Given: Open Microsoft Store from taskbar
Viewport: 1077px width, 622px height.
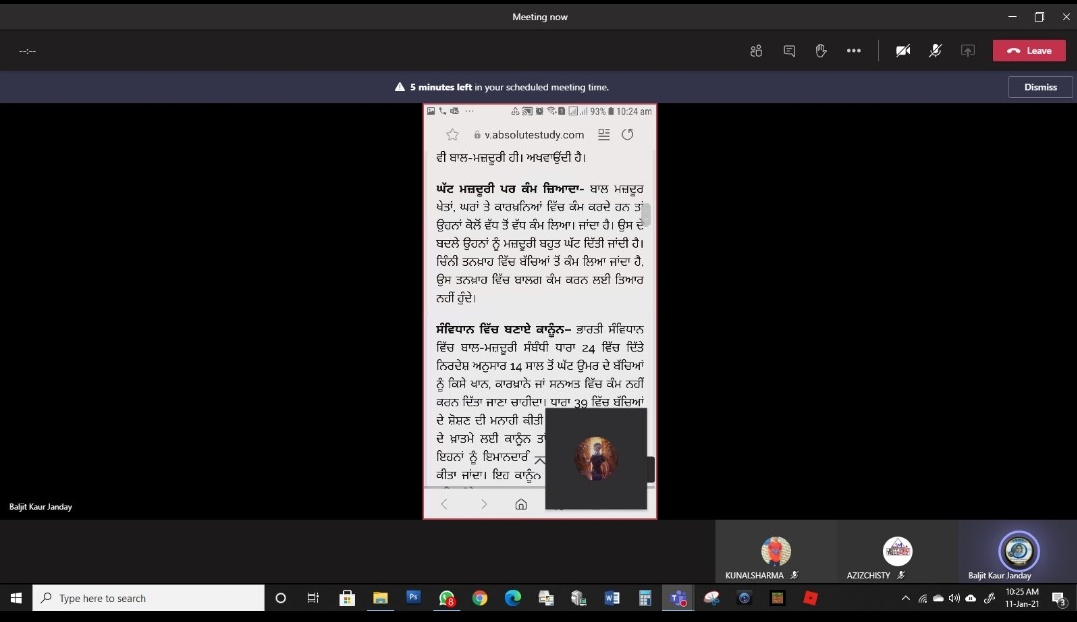Looking at the screenshot, I should (x=347, y=598).
